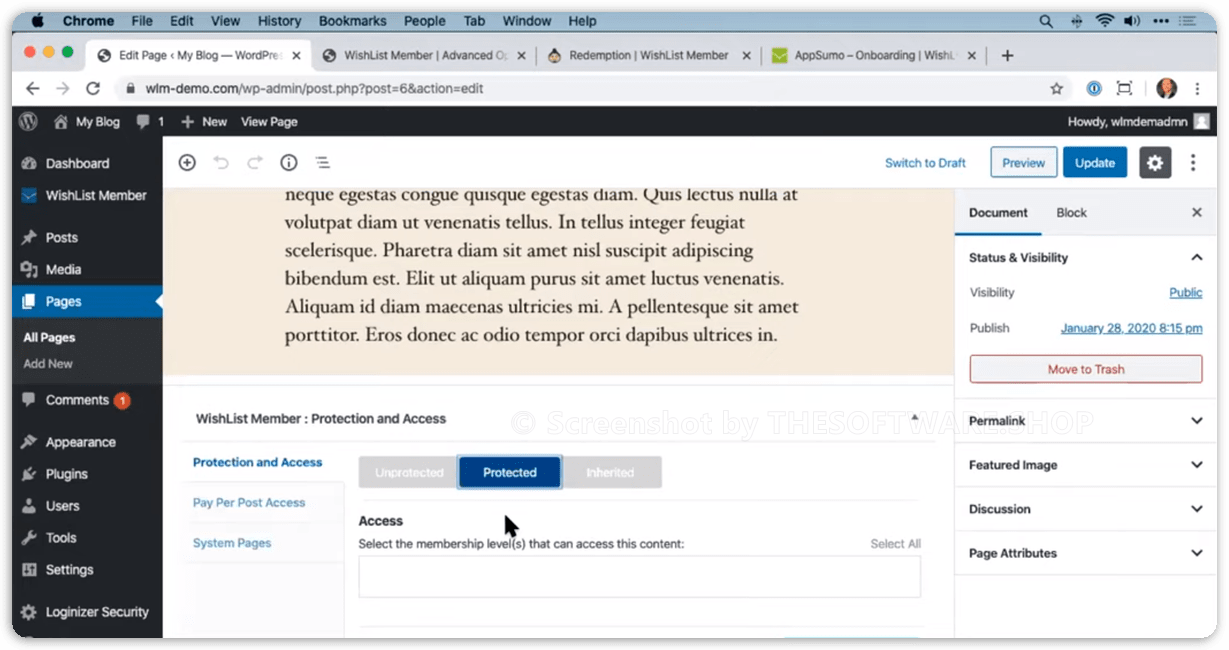View comments bubble in admin bar
Image resolution: width=1229 pixels, height=650 pixels.
coord(150,121)
